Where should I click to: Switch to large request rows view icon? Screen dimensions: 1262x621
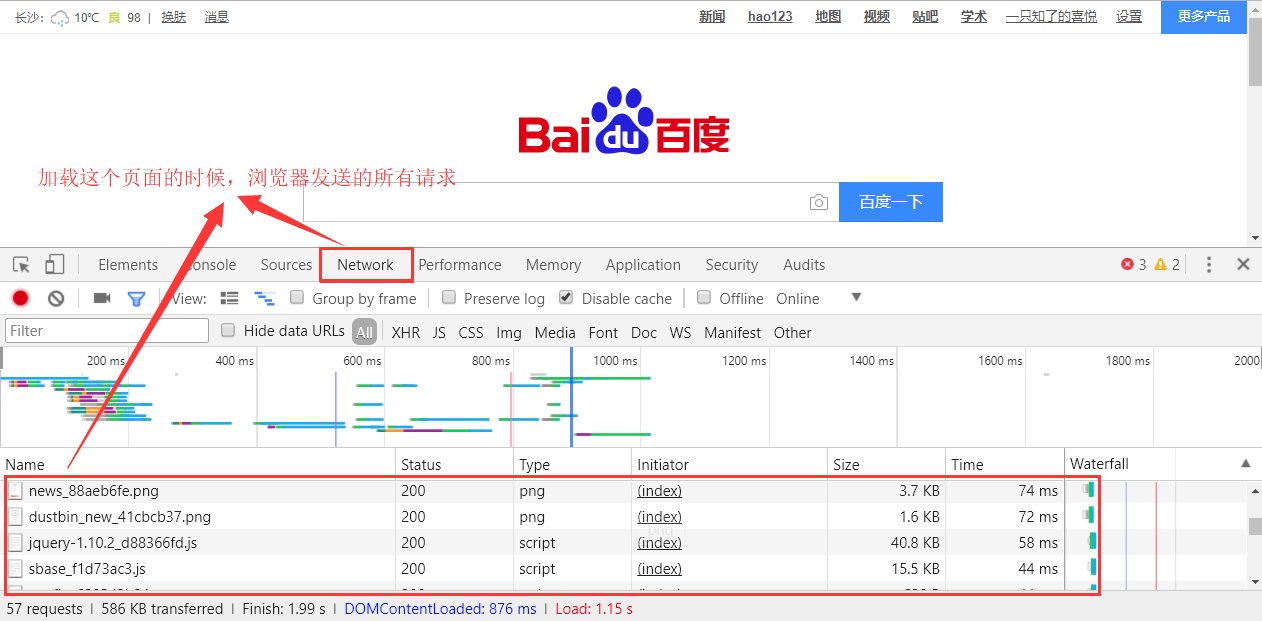tap(230, 298)
